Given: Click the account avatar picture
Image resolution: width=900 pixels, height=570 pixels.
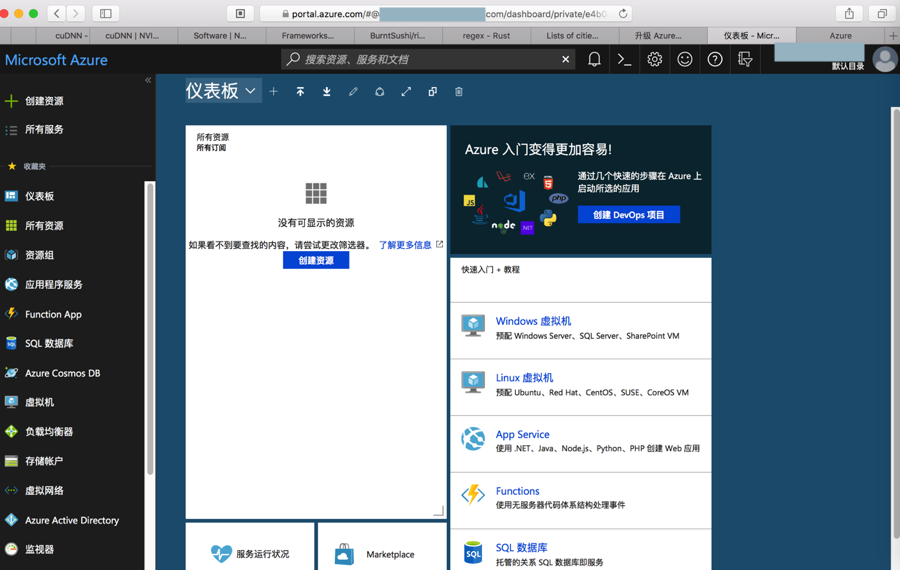Looking at the screenshot, I should coord(885,59).
